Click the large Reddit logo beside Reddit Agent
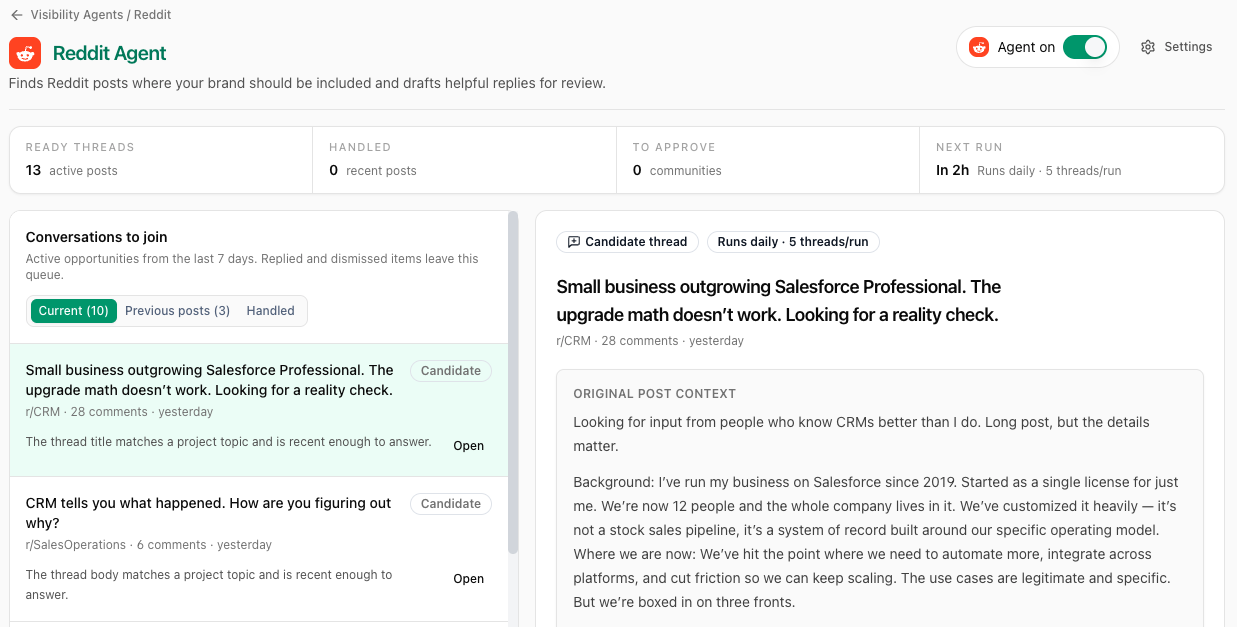 pos(25,53)
